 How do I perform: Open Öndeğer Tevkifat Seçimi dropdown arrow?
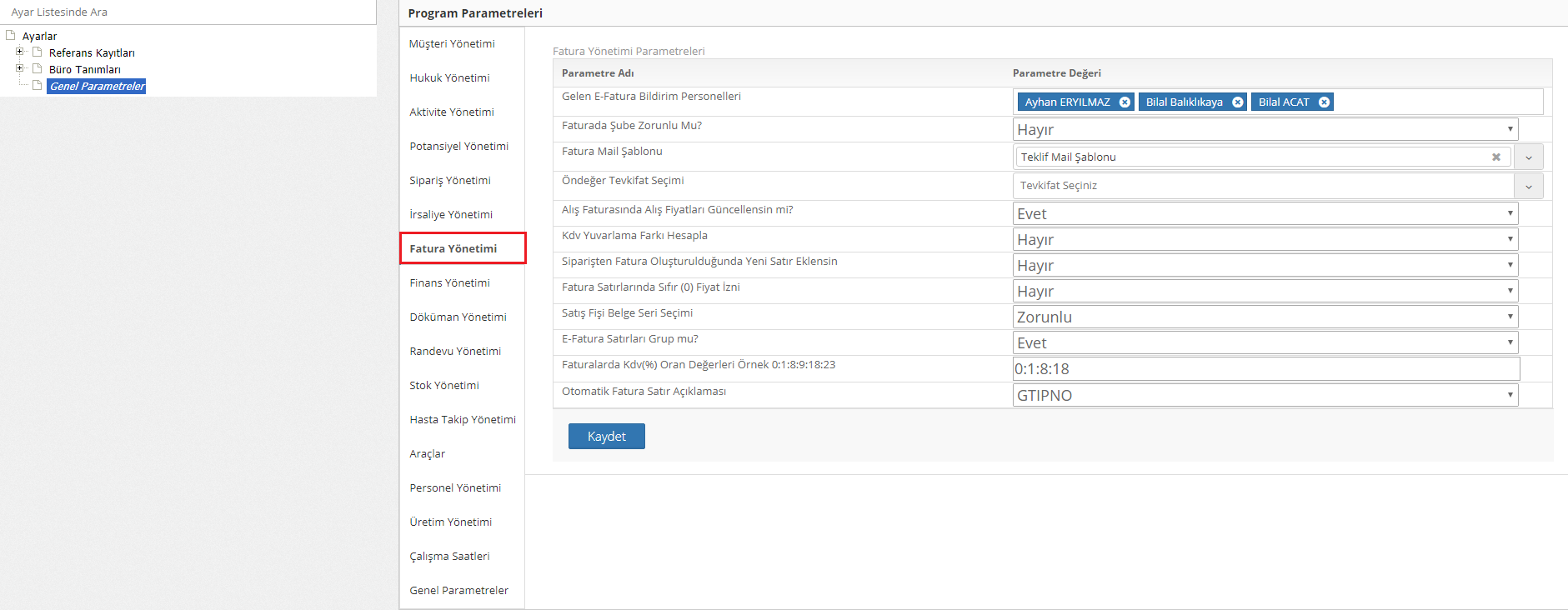(1529, 186)
